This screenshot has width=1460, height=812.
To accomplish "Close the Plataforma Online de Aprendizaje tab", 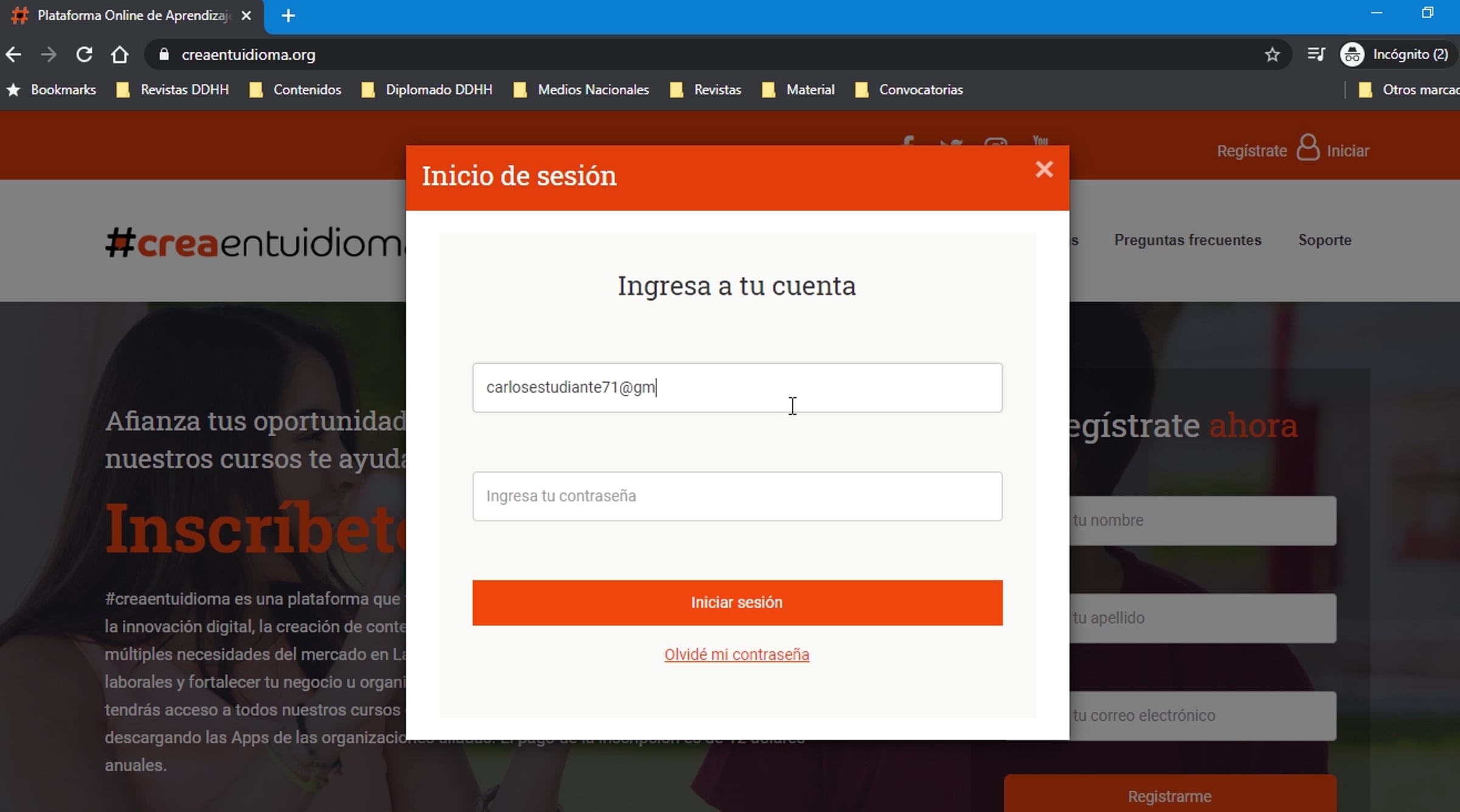I will [x=246, y=16].
